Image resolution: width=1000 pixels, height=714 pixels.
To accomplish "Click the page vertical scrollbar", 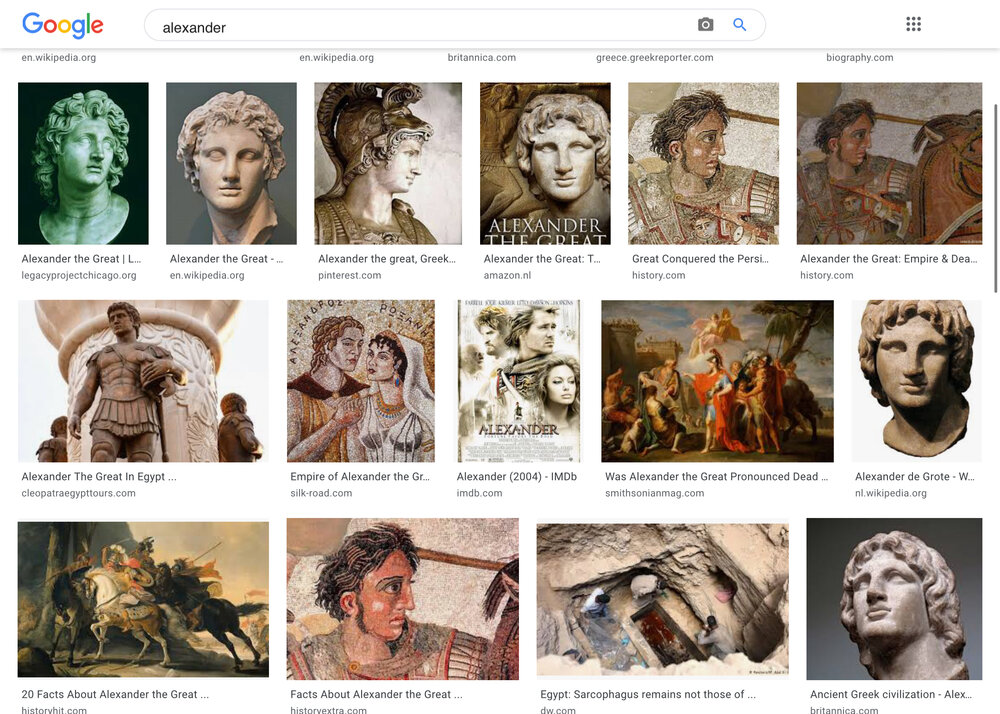I will (x=996, y=198).
